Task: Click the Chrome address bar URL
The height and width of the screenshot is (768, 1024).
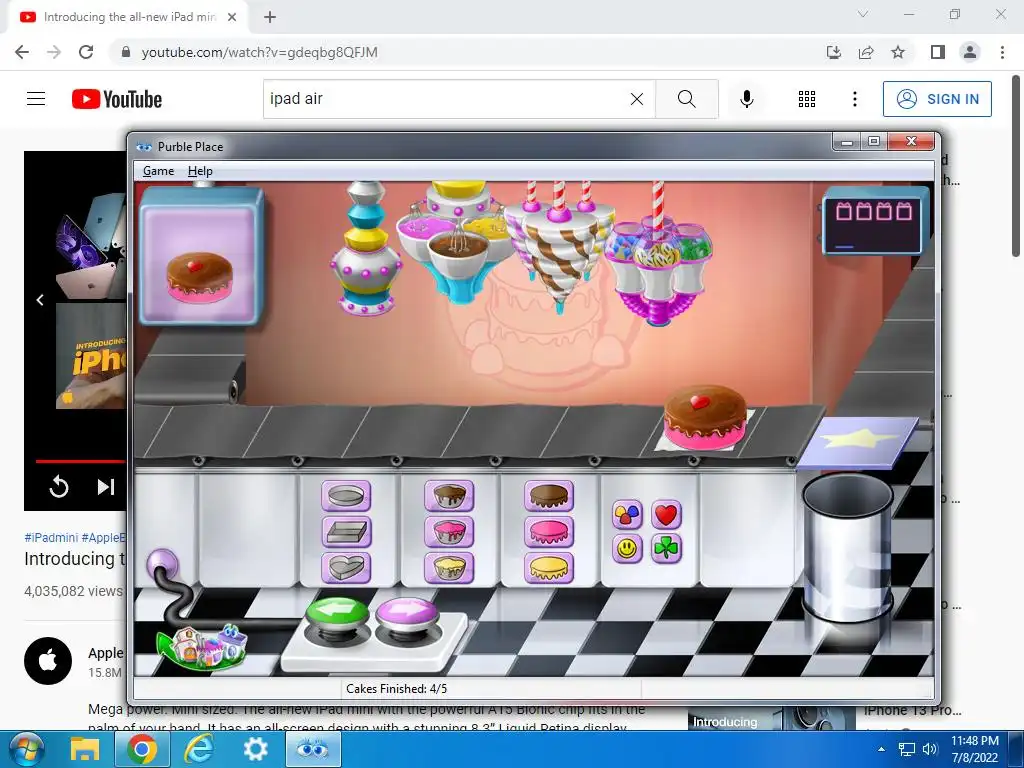Action: point(259,52)
